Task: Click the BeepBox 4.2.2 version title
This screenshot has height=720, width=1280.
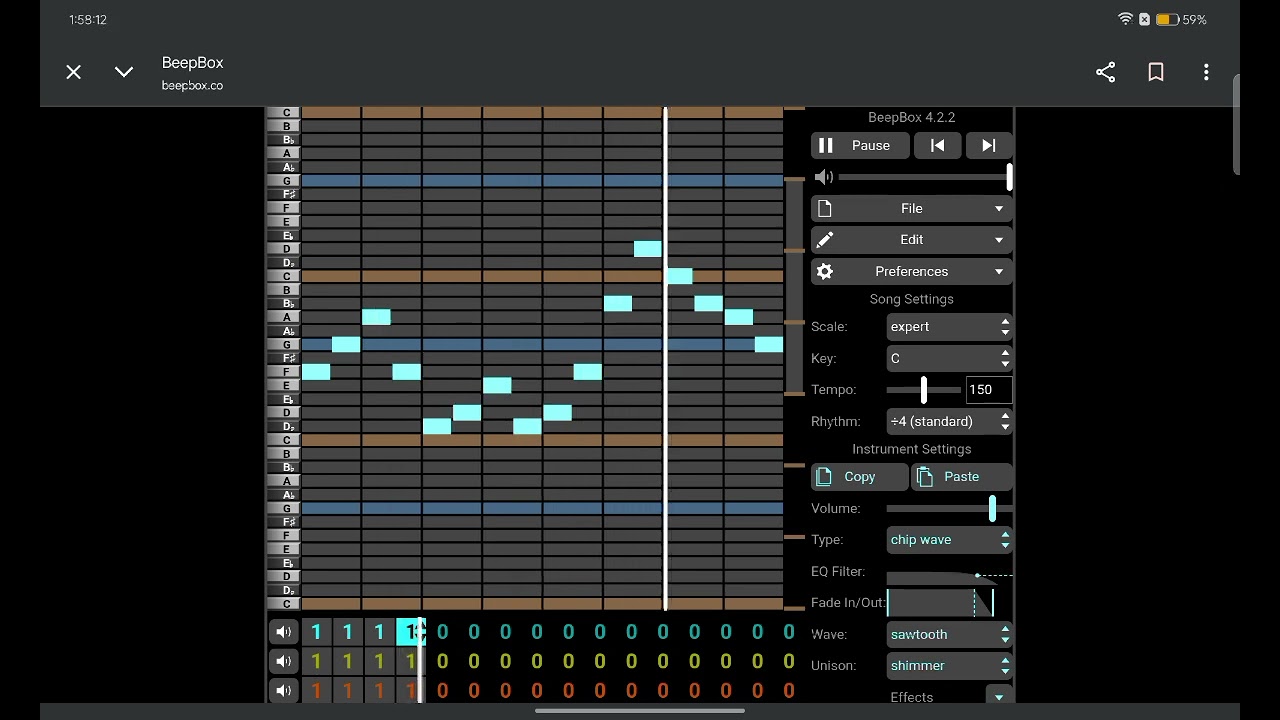Action: (x=911, y=117)
